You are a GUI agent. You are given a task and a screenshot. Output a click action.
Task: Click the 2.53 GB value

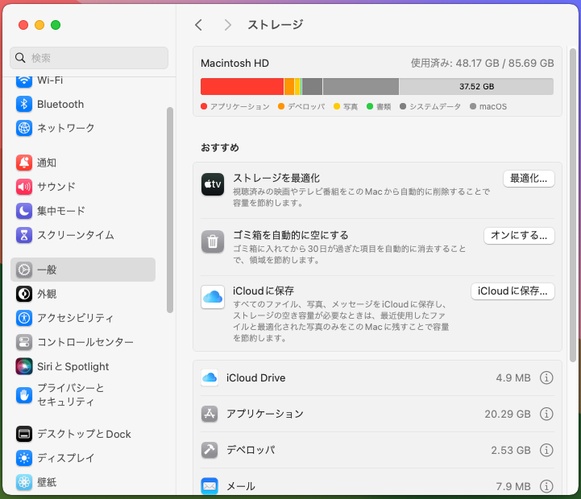tap(511, 450)
